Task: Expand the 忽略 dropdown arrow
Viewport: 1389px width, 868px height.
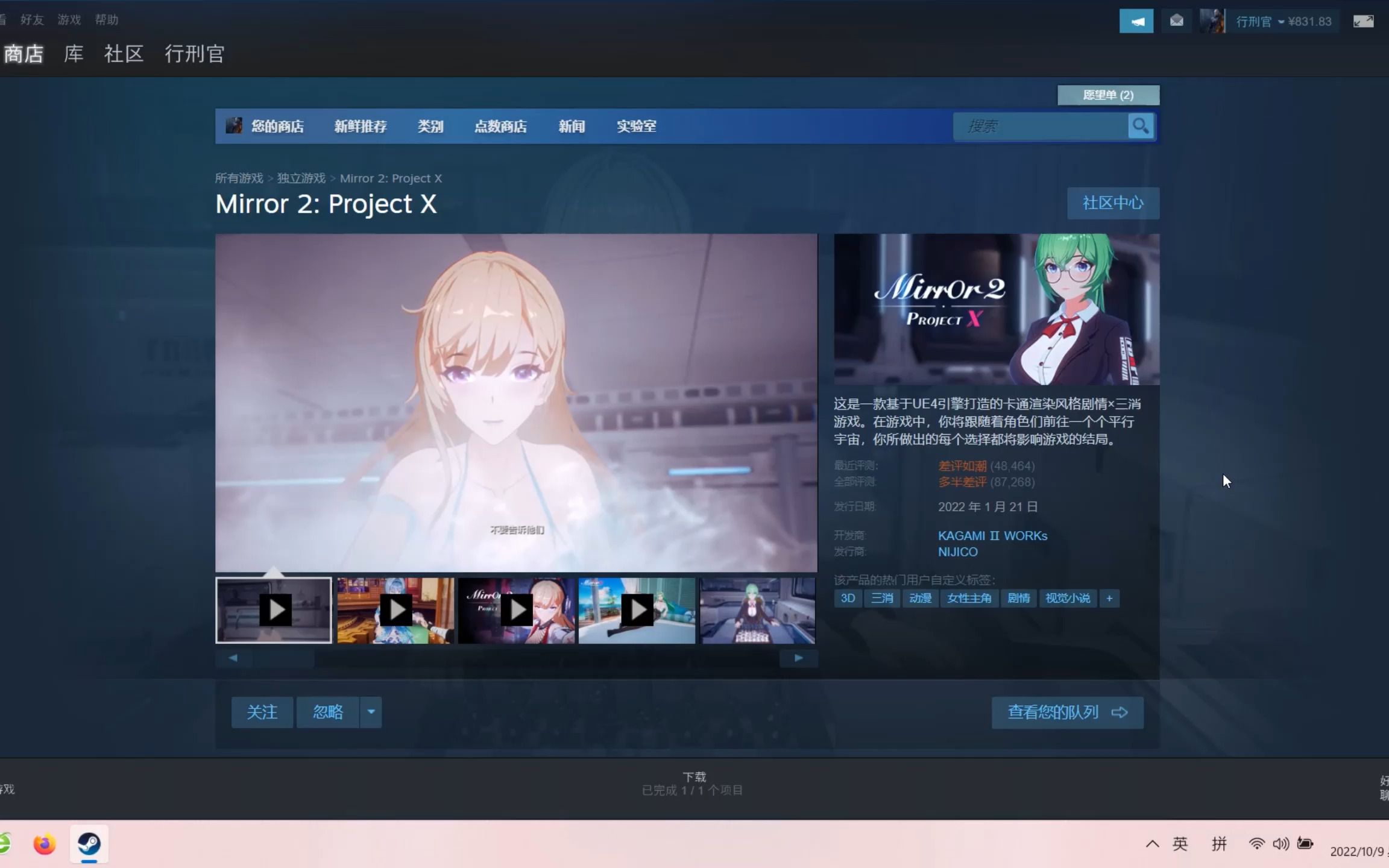Action: tap(371, 712)
